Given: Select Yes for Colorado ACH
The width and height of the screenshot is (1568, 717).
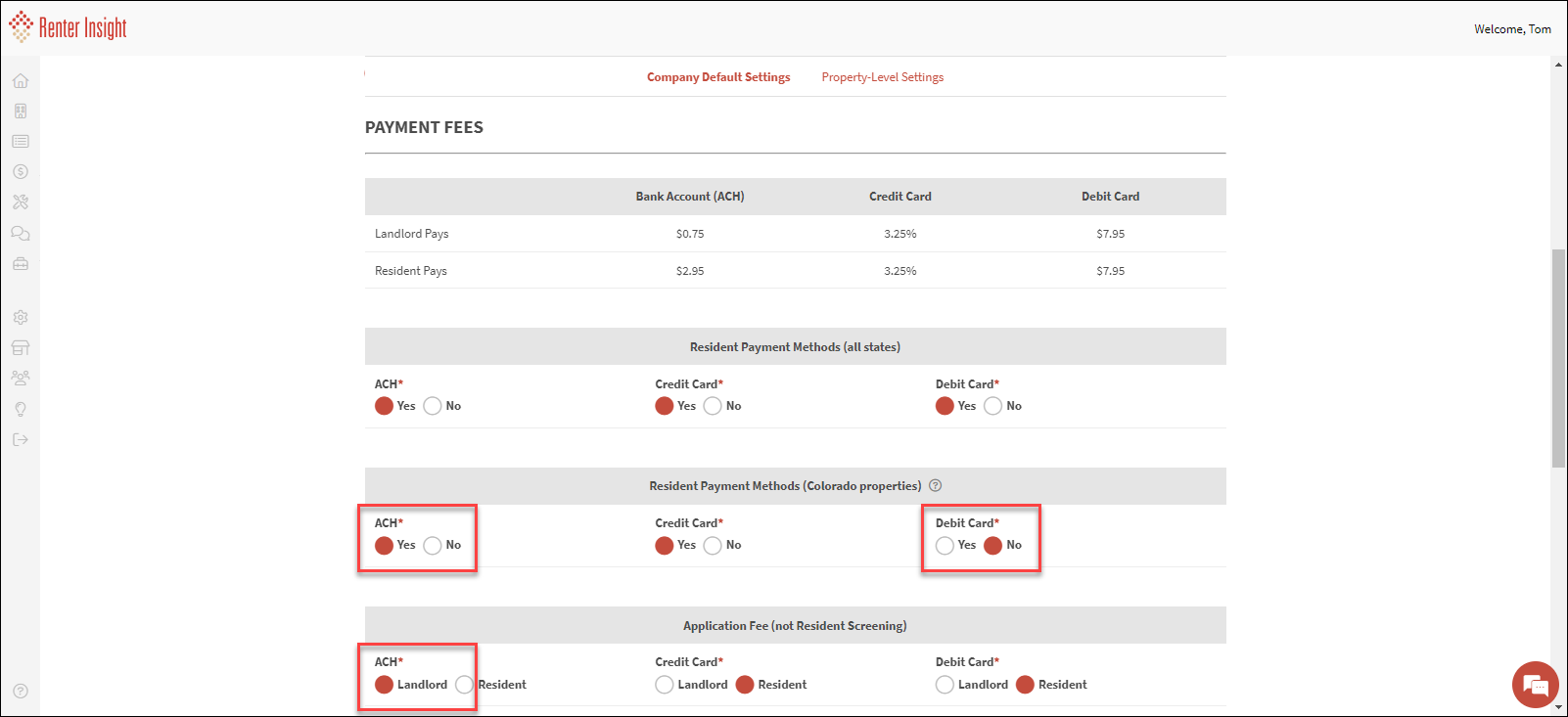Looking at the screenshot, I should coord(384,546).
